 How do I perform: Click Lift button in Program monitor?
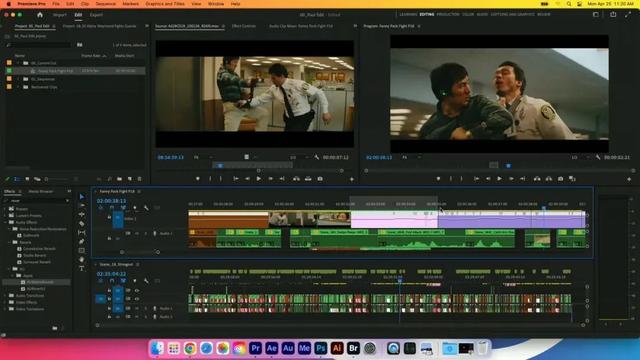(537, 179)
